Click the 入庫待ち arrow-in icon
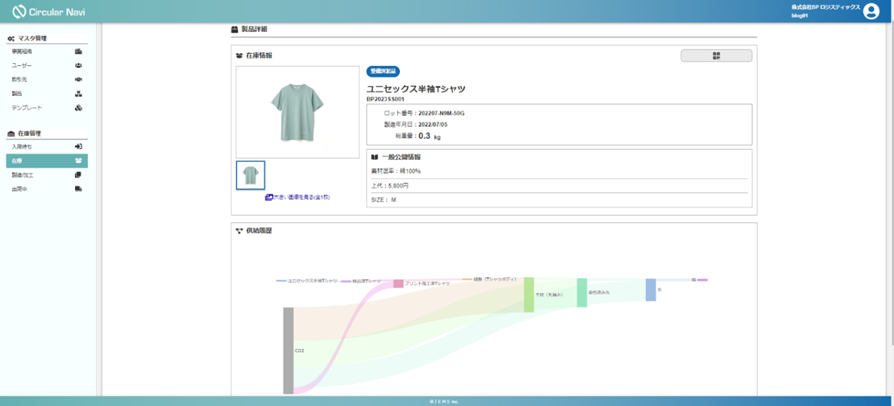 point(78,147)
